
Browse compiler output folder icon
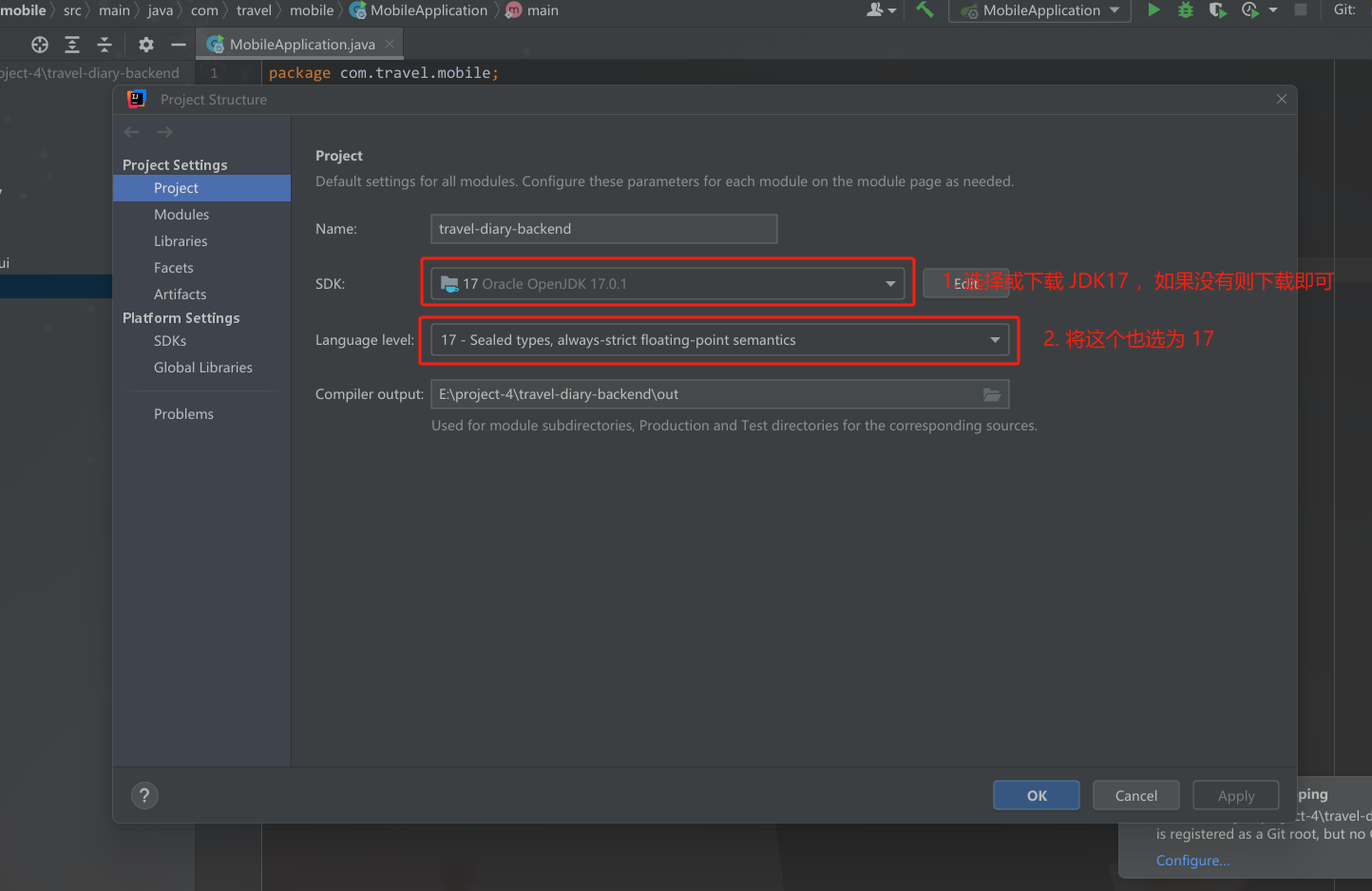992,394
